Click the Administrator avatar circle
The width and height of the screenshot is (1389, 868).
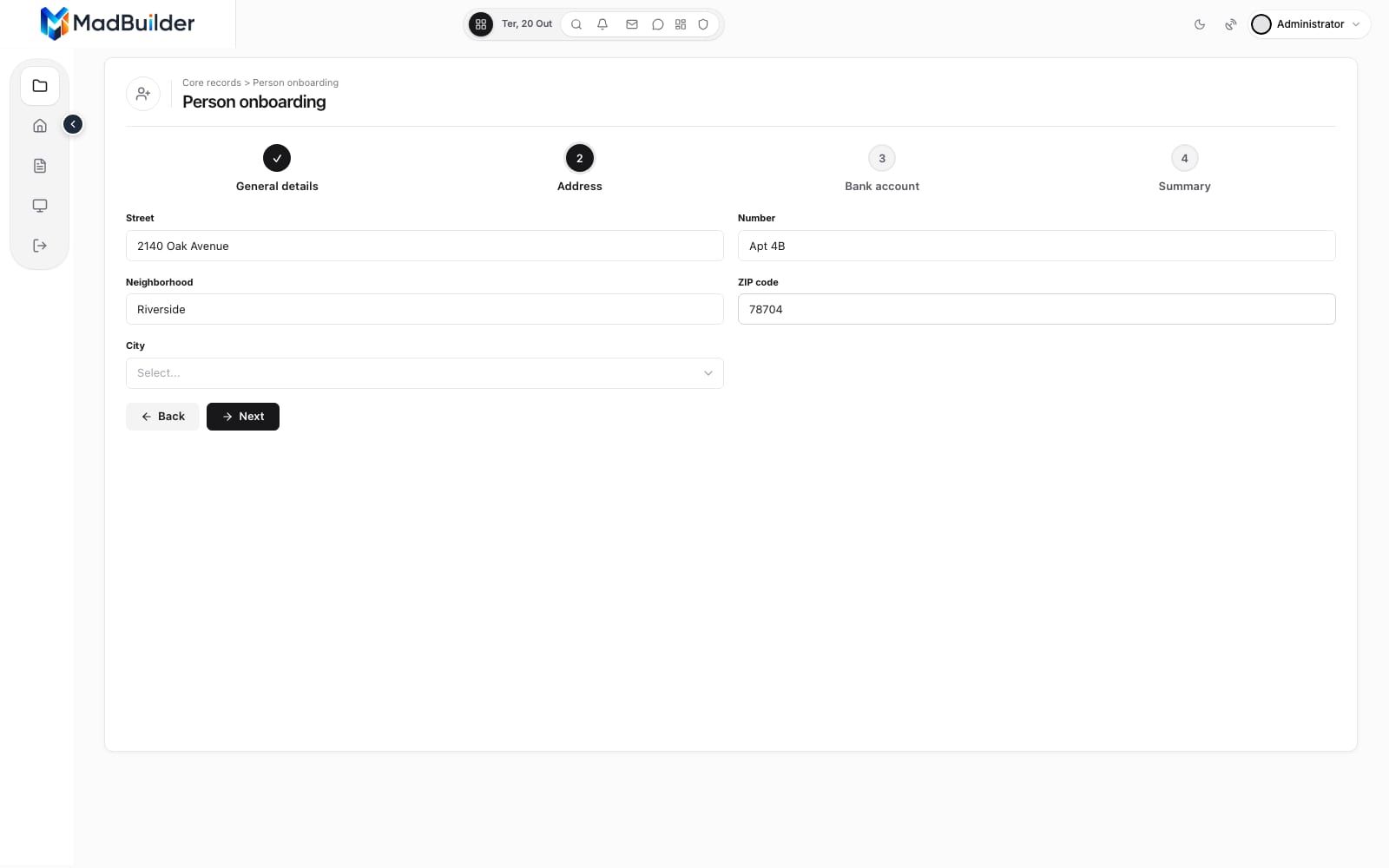(x=1261, y=24)
